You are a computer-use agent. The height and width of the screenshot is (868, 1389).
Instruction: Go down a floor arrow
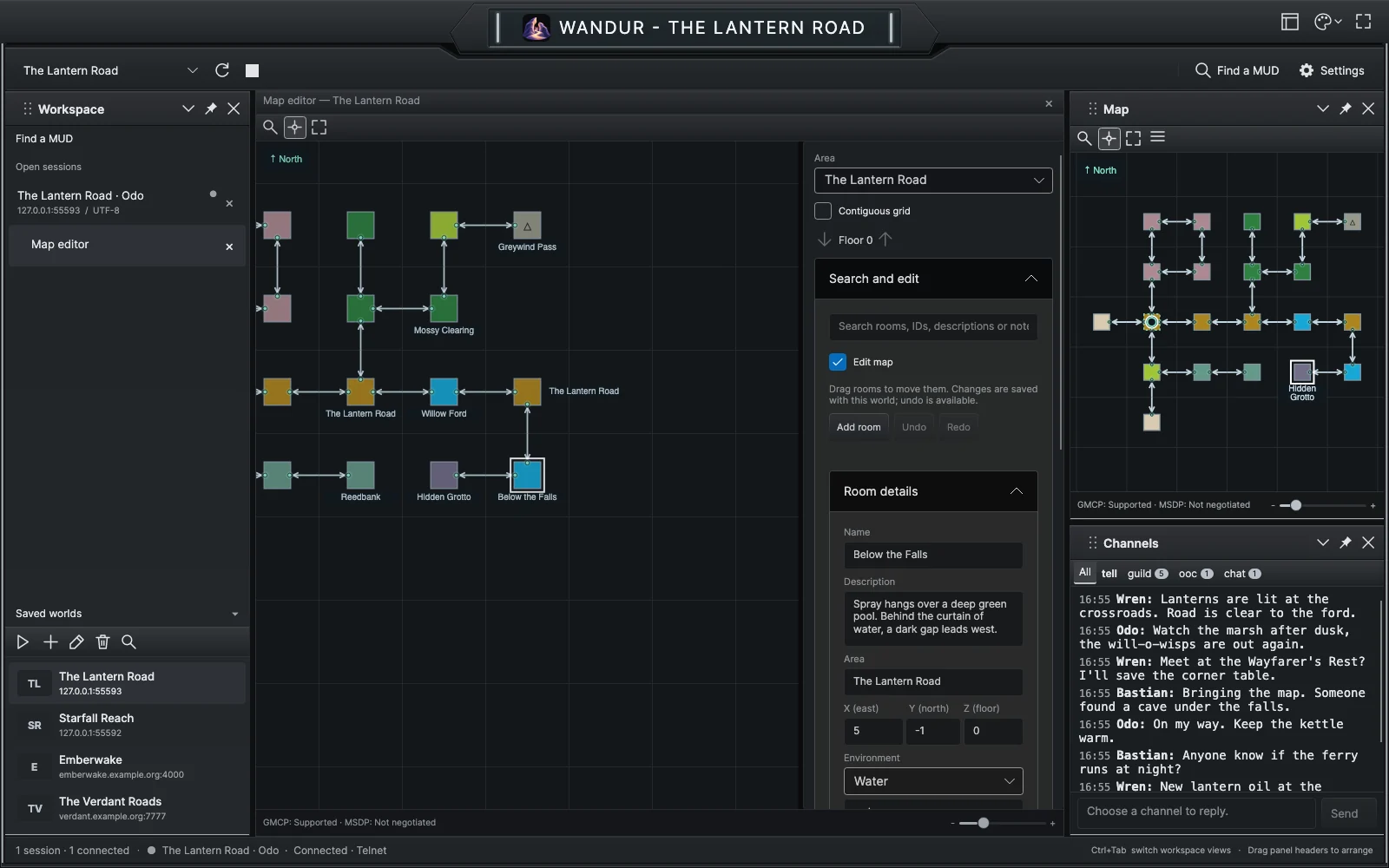click(824, 240)
